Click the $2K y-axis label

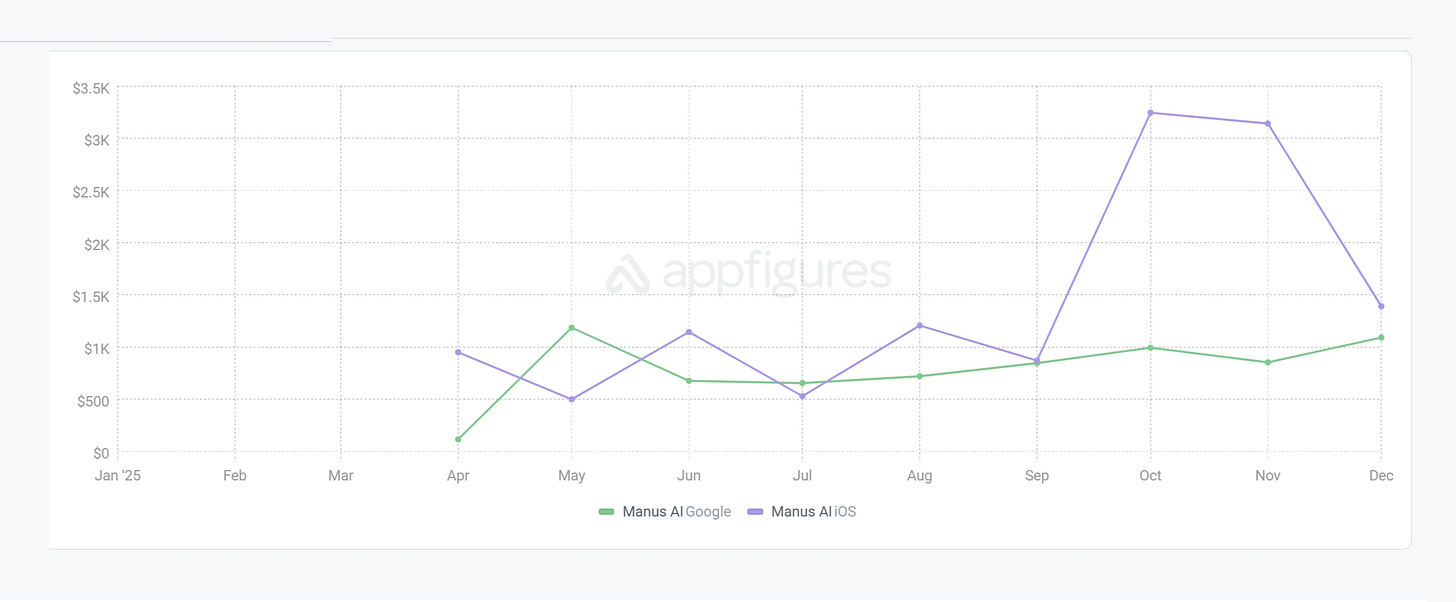[x=97, y=244]
